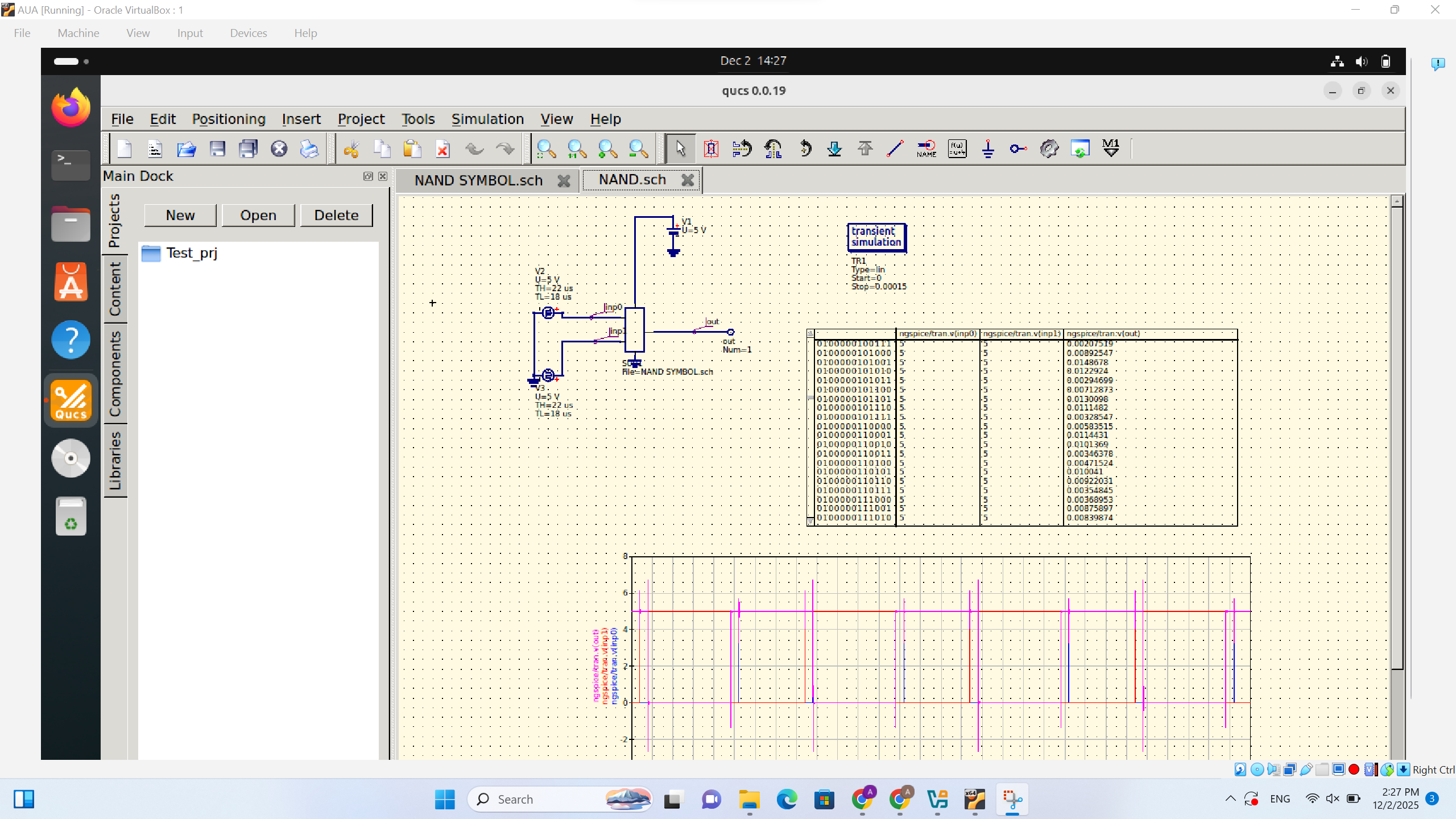Open the Project menu
This screenshot has height=819, width=1456.
tap(361, 119)
